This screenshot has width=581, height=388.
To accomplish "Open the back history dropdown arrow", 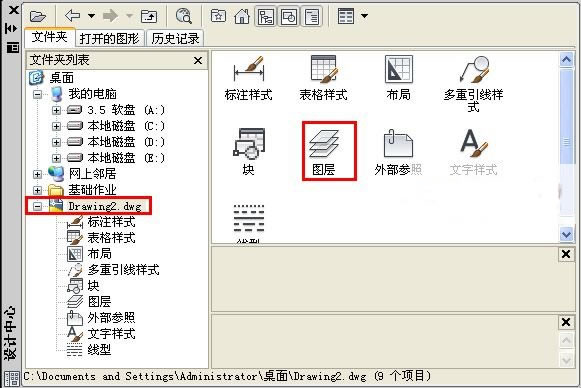I will pos(91,16).
